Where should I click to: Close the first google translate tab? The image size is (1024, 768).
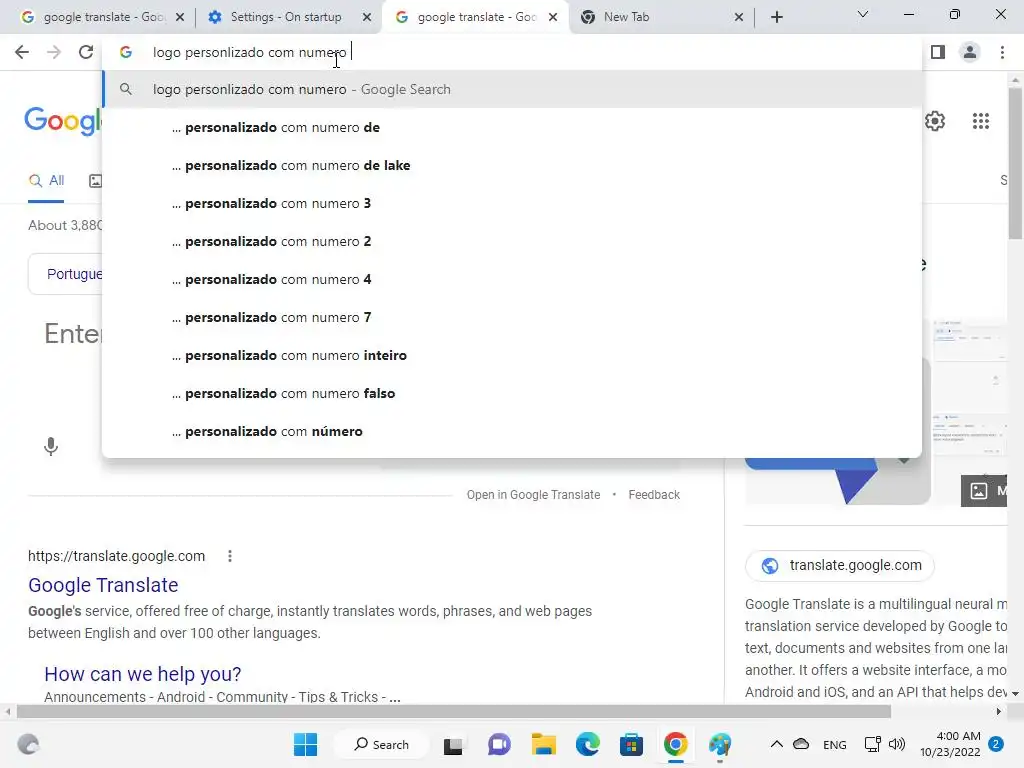point(180,17)
